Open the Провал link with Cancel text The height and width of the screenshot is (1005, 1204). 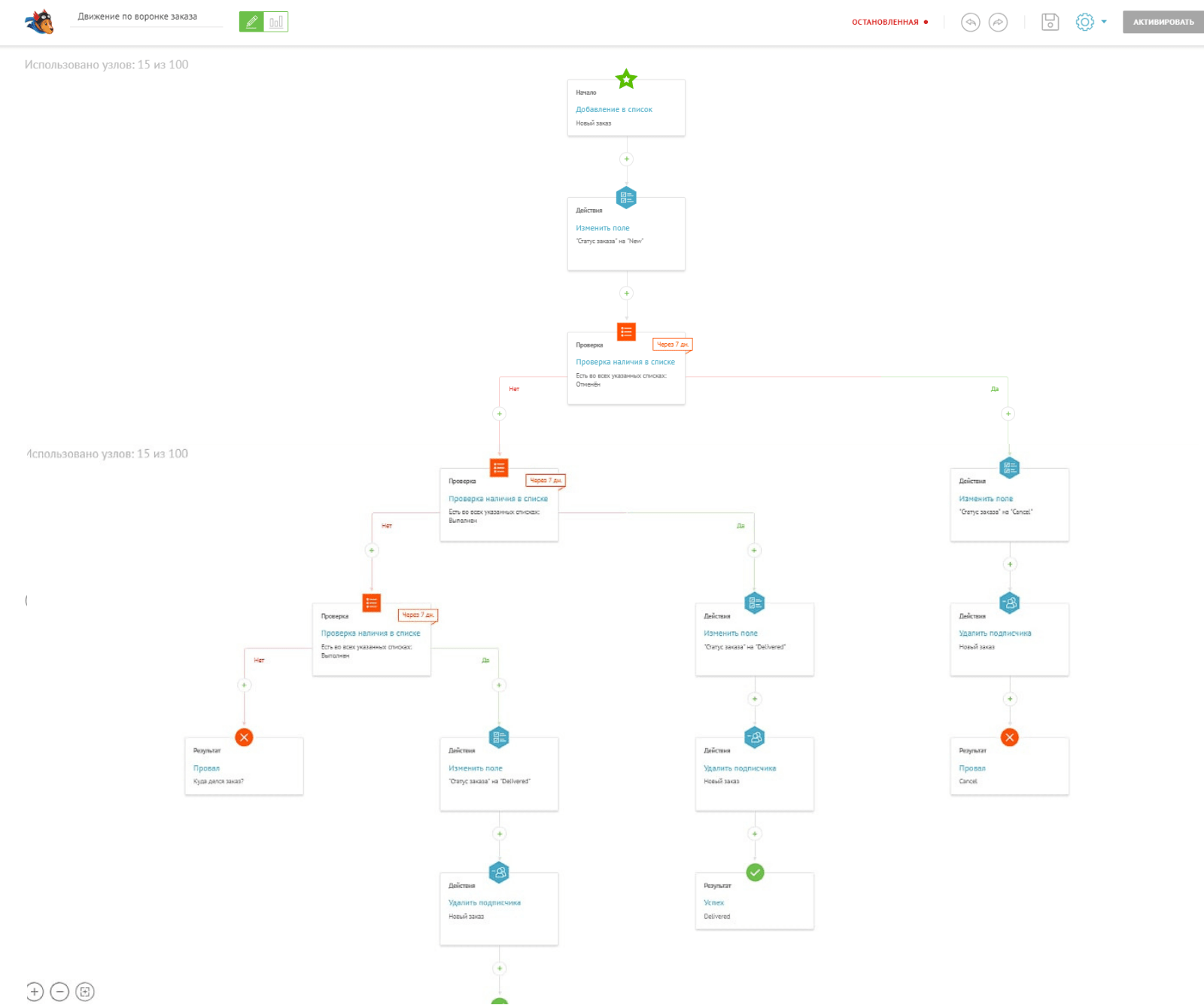click(x=972, y=768)
